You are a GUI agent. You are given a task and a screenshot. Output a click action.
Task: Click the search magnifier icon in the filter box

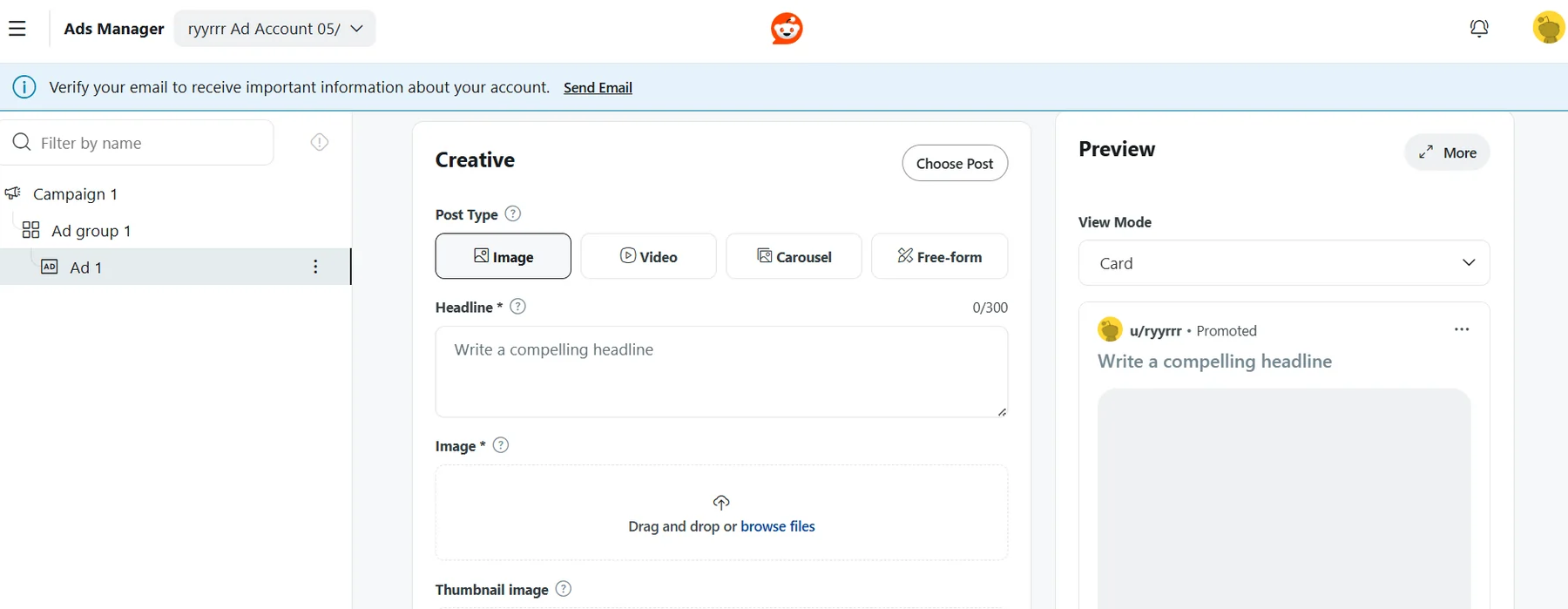pyautogui.click(x=22, y=142)
